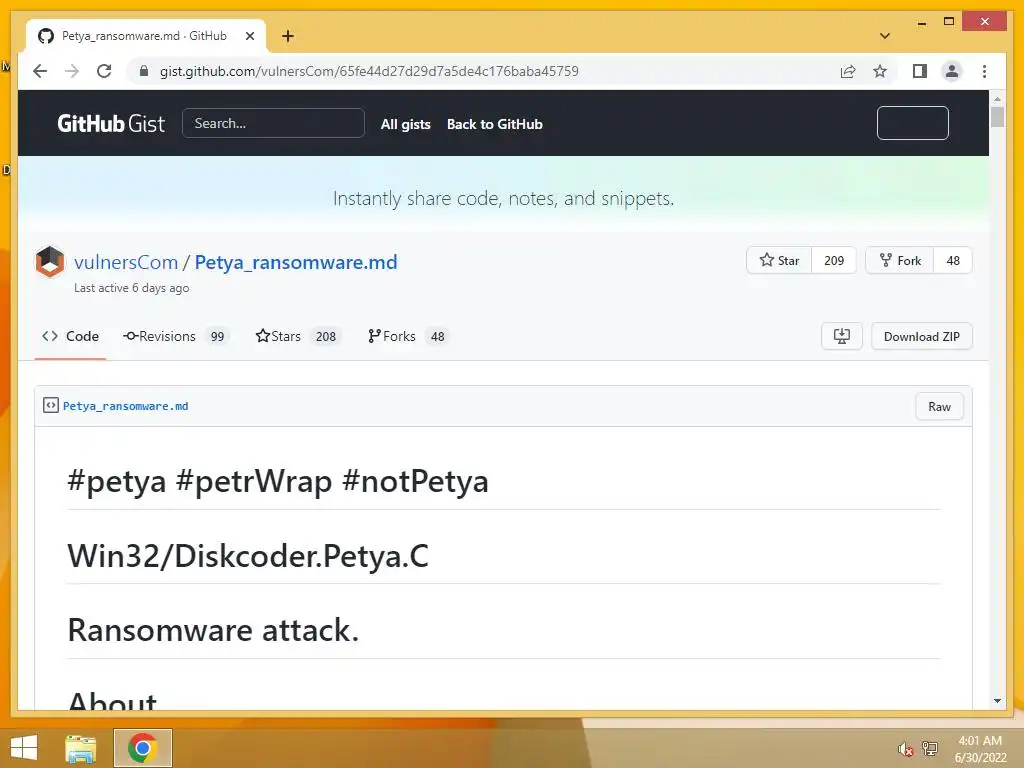This screenshot has height=768, width=1024.
Task: Go Back to GitHub link
Action: tap(494, 124)
